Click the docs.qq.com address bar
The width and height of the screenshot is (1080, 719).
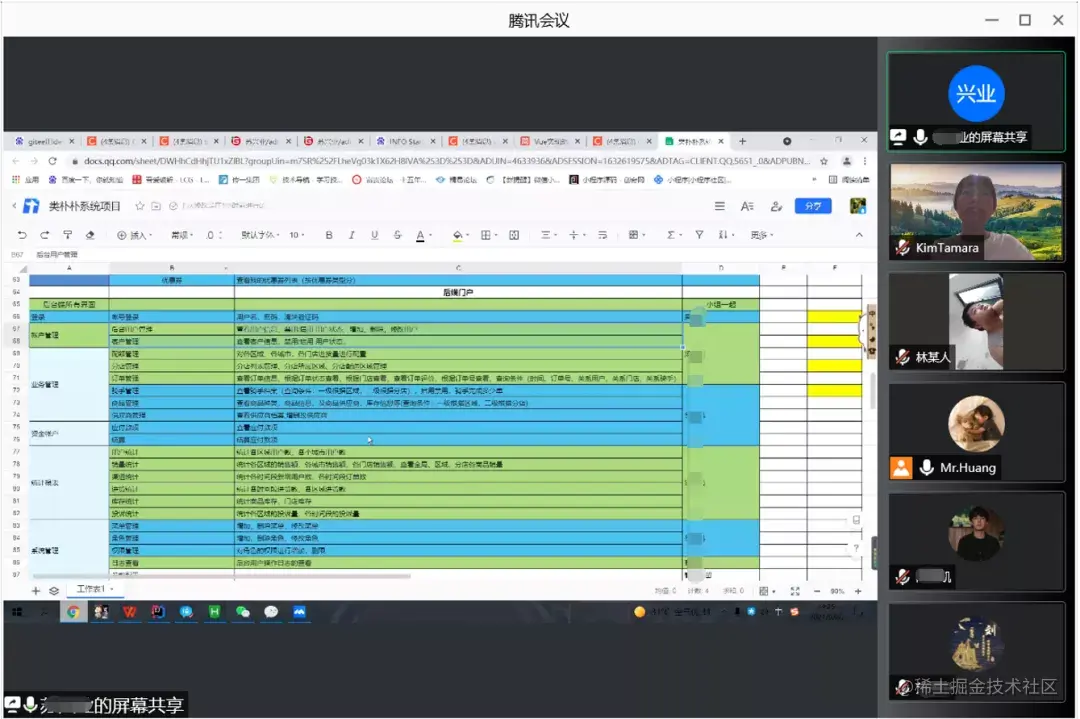coord(444,161)
